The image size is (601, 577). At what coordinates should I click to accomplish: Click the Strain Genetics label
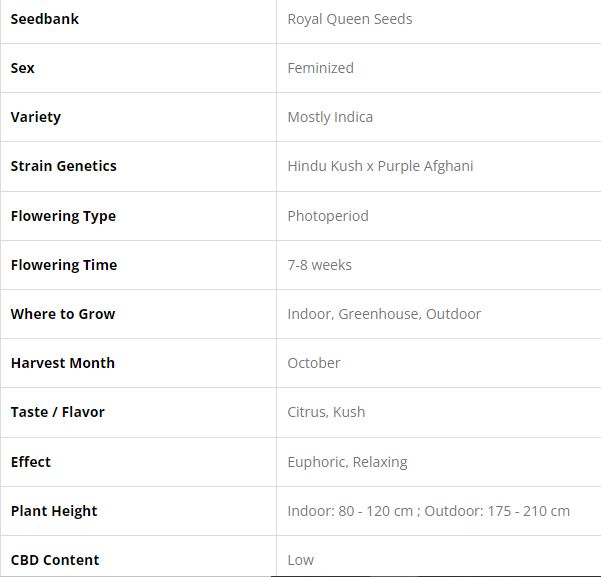[x=64, y=166]
